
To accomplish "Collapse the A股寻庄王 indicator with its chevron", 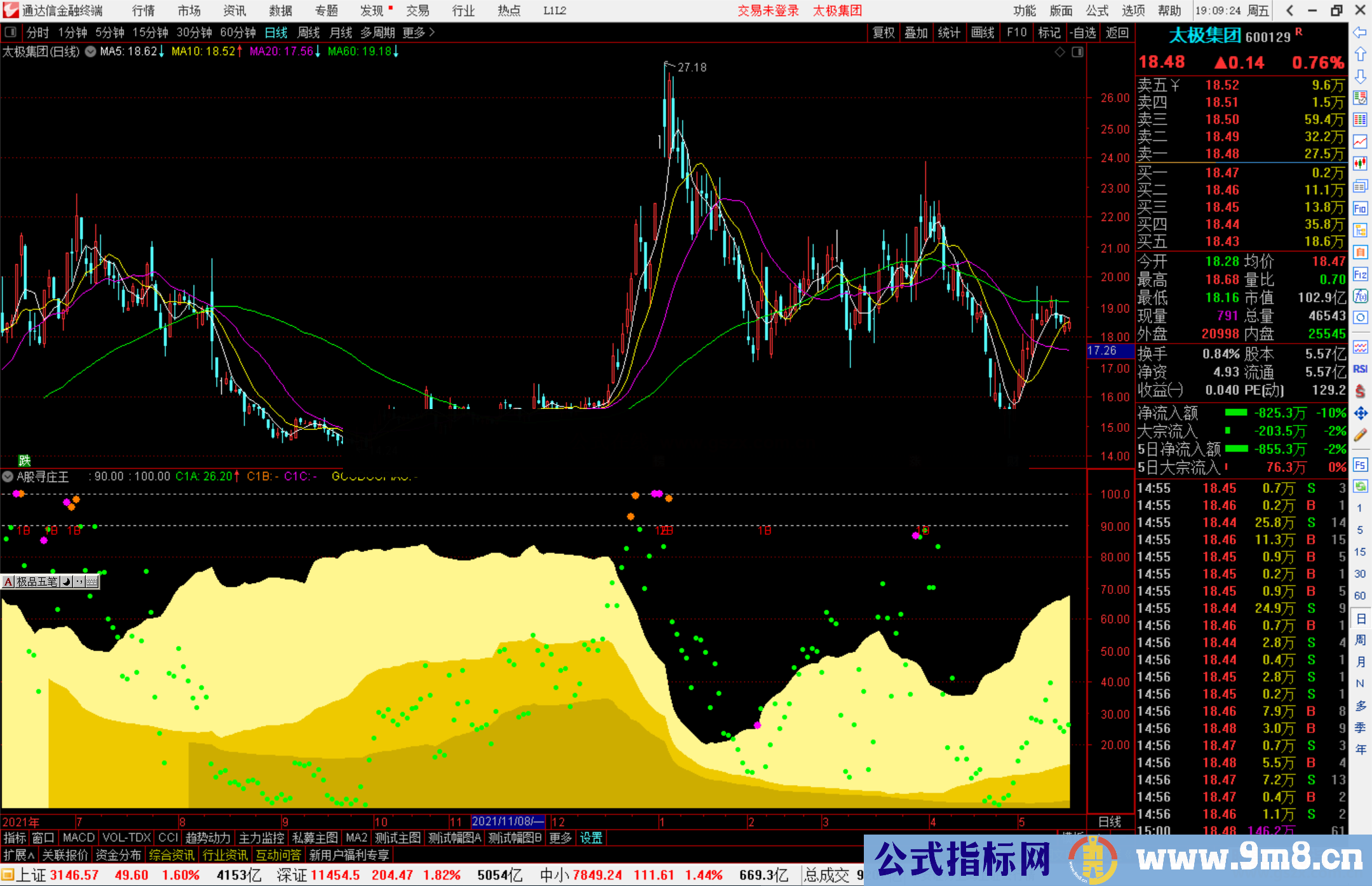I will pos(8,477).
